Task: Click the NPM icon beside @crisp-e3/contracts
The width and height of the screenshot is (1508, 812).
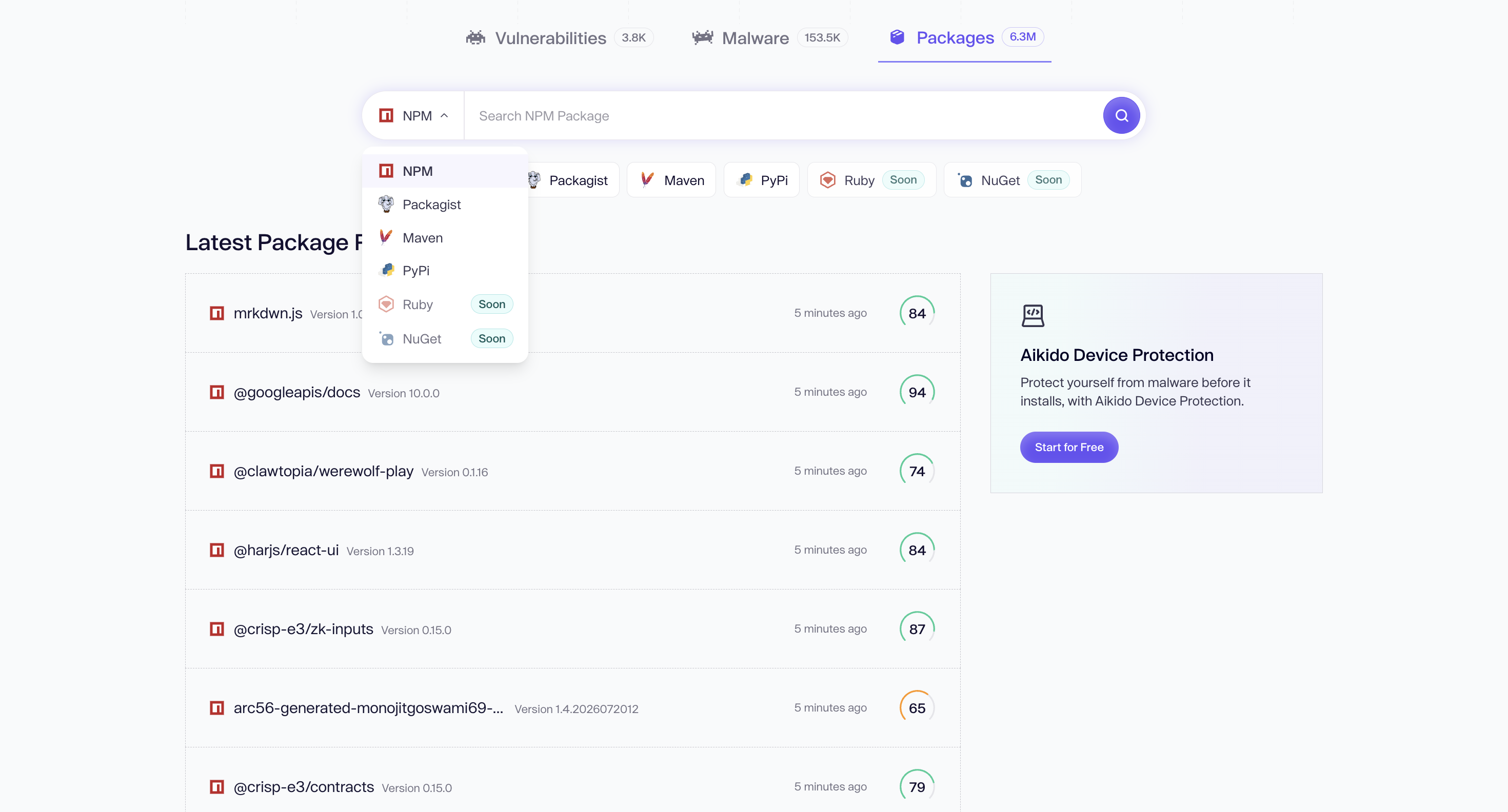Action: (x=216, y=787)
